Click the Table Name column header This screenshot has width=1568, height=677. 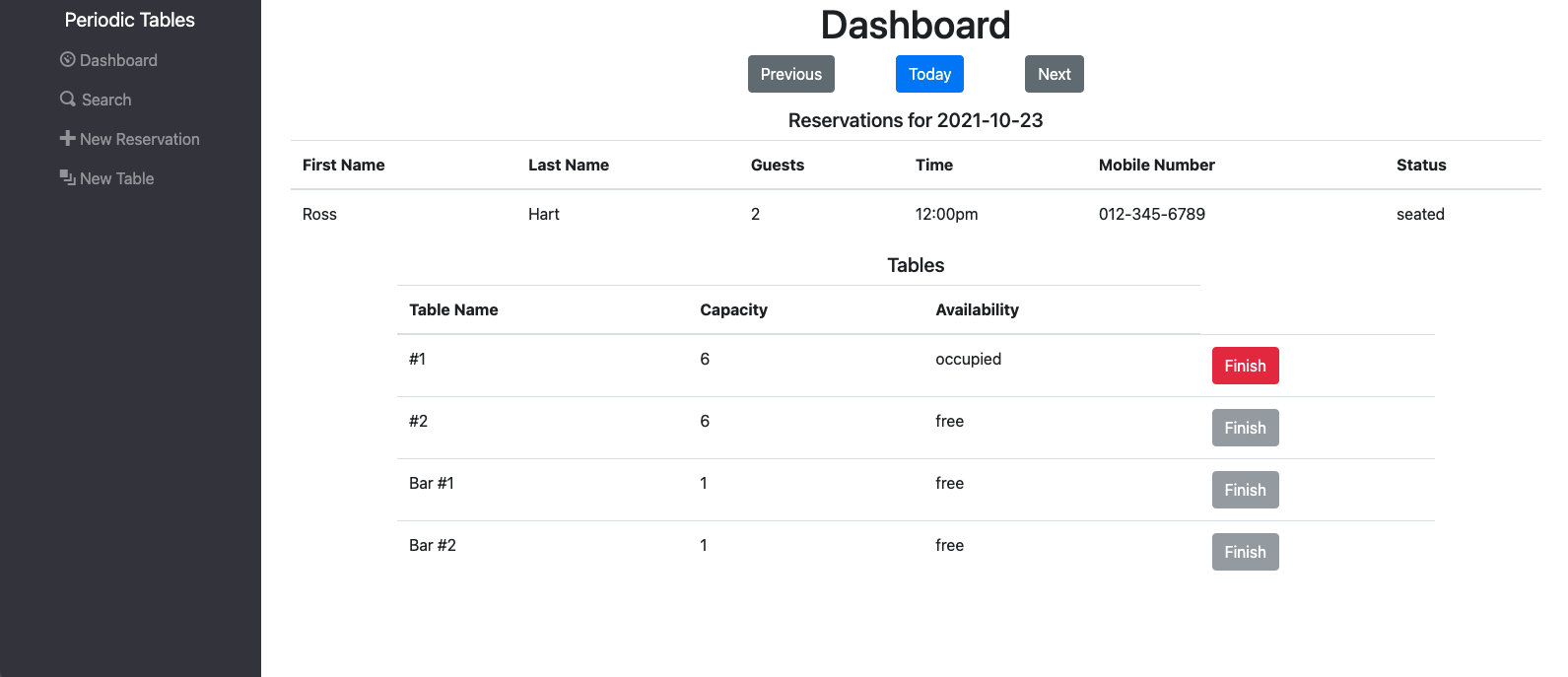(x=453, y=309)
